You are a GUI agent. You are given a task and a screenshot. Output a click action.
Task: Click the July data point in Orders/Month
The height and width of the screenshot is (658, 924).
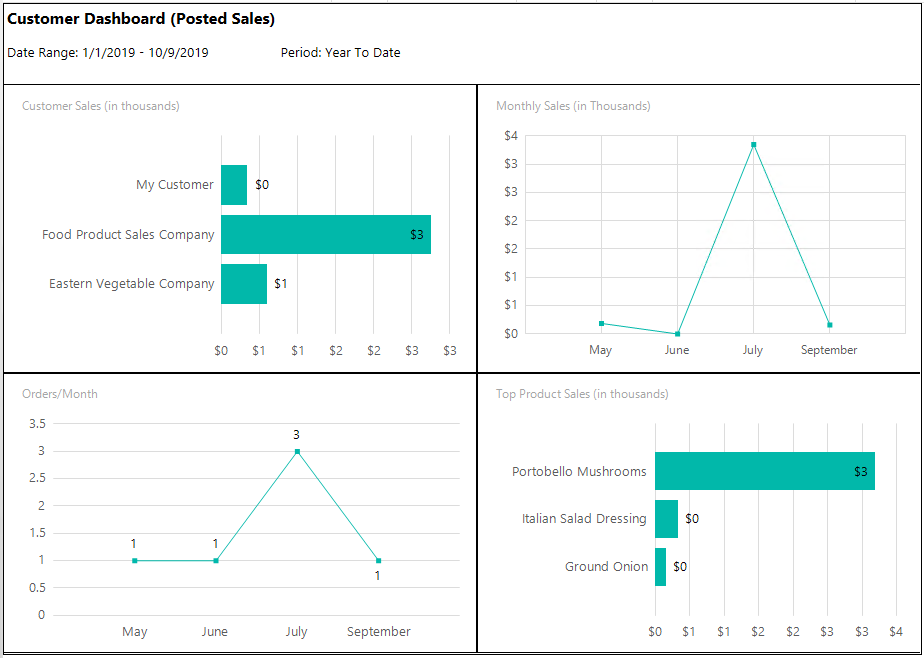click(297, 452)
